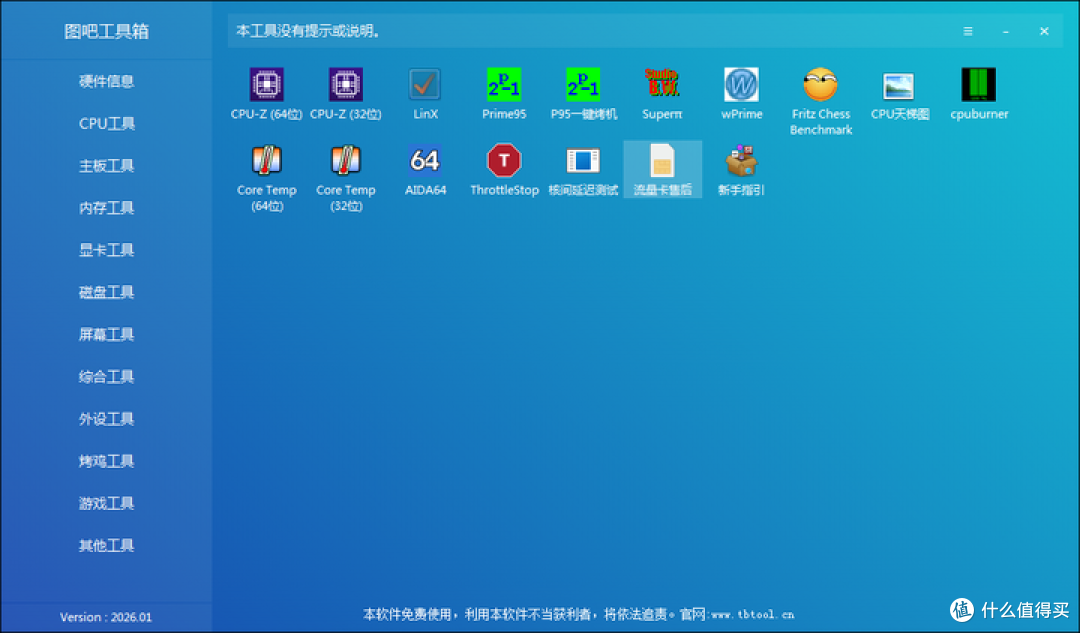The image size is (1080, 633).
Task: Open 主板工具 category
Action: (x=106, y=166)
